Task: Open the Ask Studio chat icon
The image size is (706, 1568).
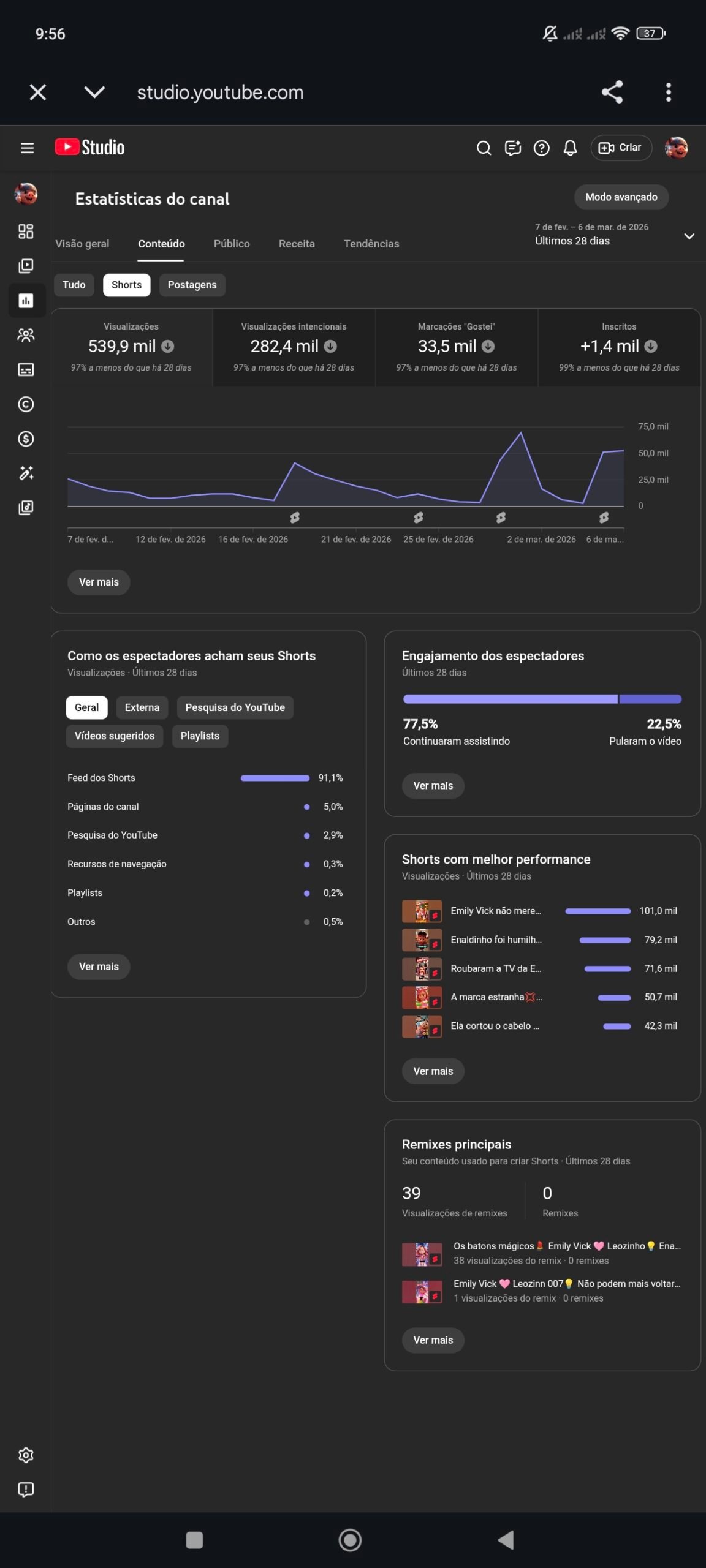Action: point(512,148)
